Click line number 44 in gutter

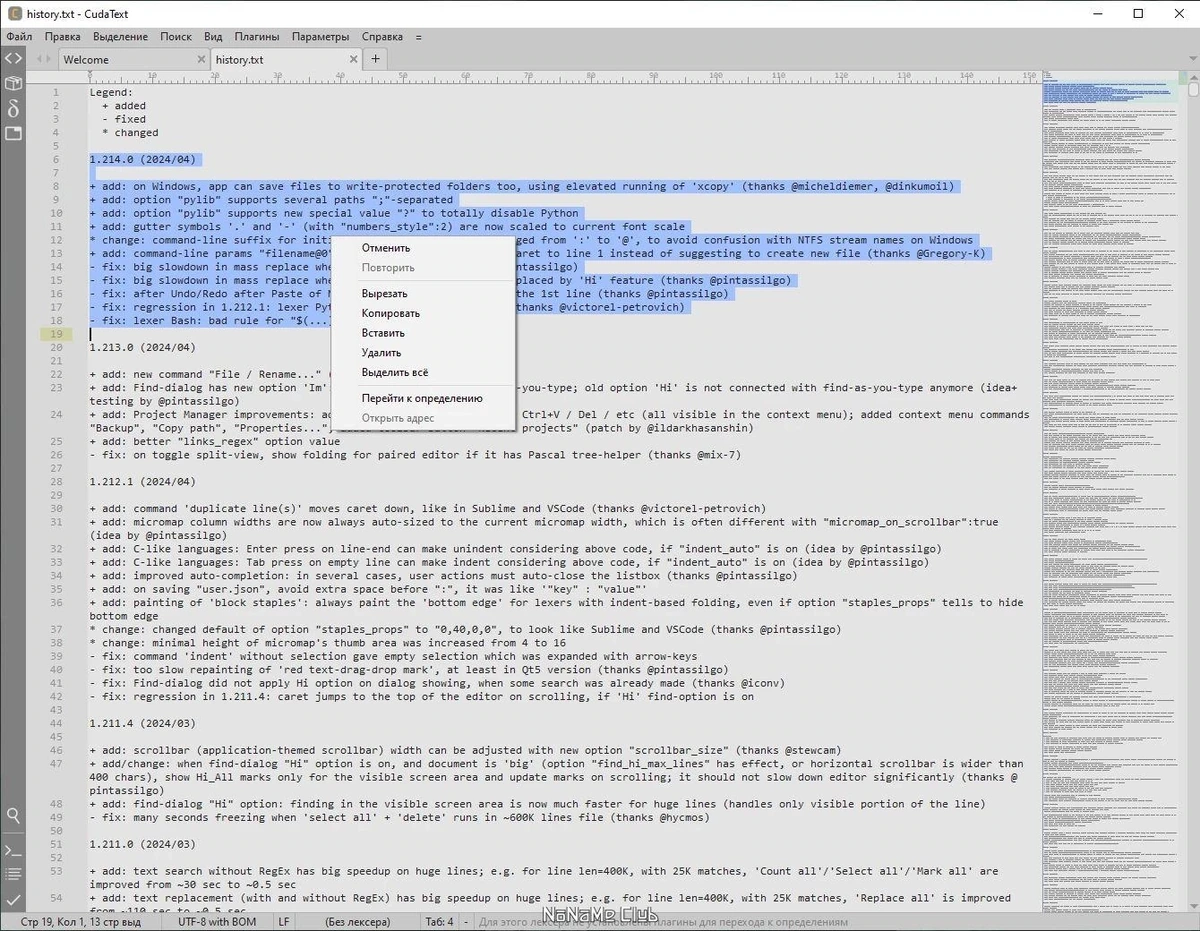[x=55, y=723]
